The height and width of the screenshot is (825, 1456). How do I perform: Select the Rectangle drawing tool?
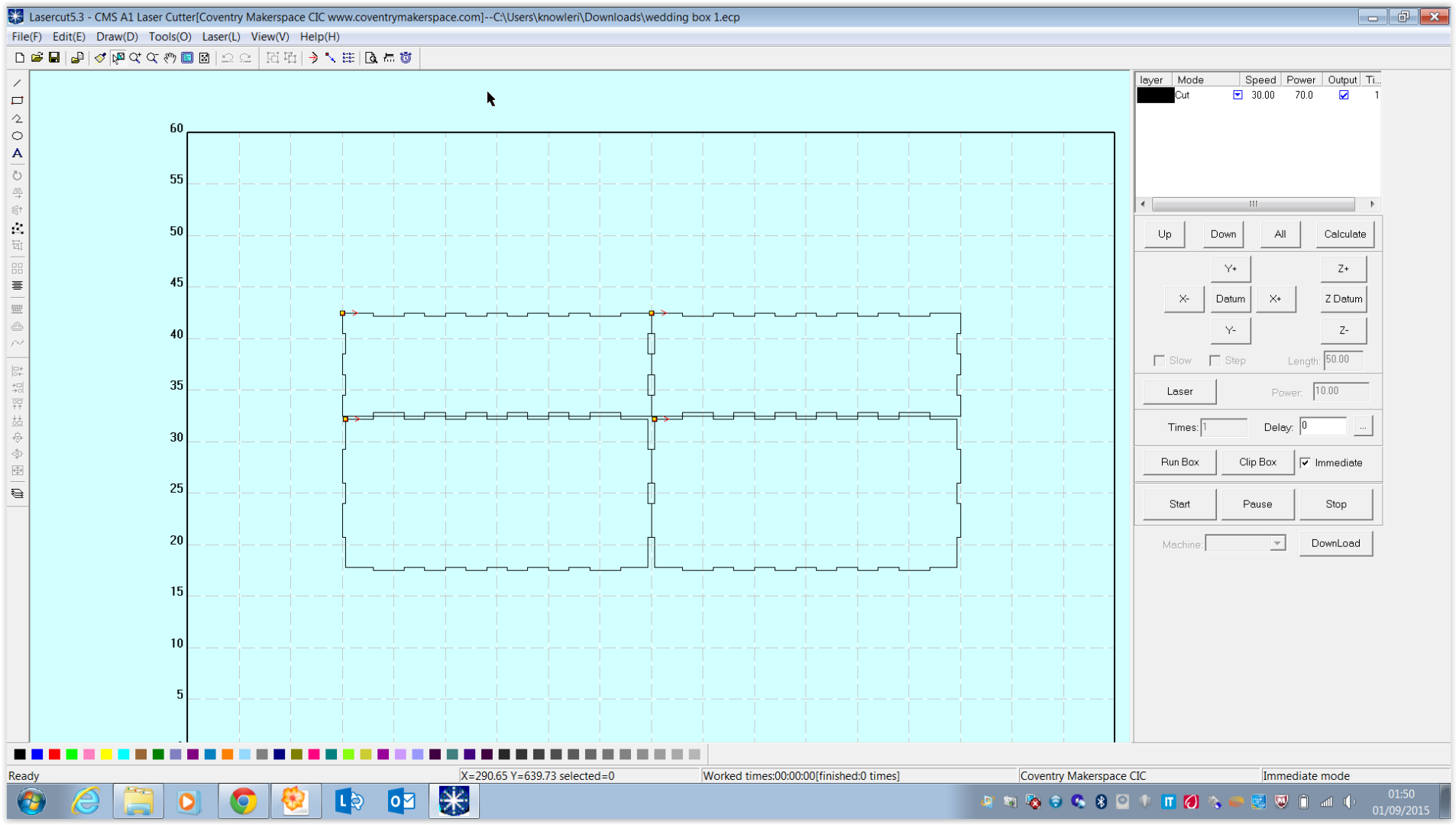coord(17,100)
